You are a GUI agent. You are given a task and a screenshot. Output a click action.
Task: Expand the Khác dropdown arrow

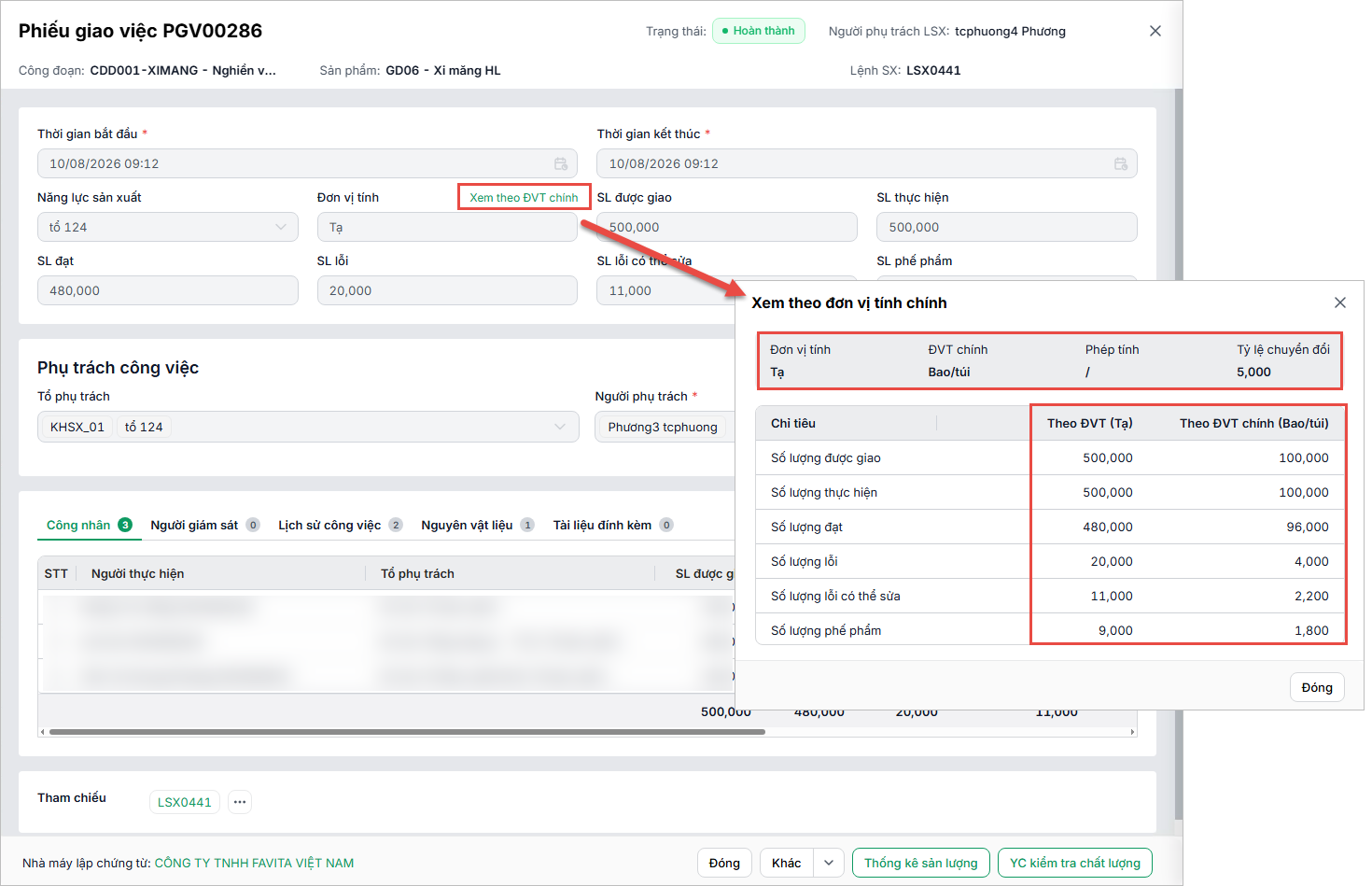click(x=829, y=863)
